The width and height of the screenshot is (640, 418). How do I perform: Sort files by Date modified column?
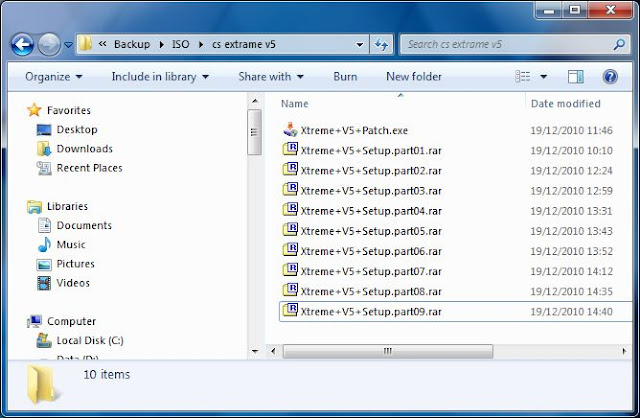[x=565, y=104]
